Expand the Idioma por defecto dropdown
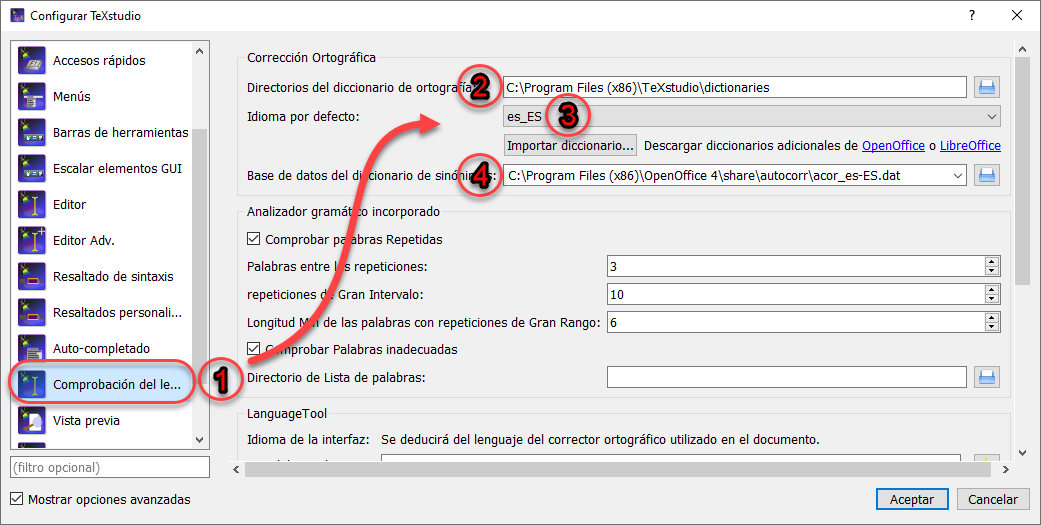The width and height of the screenshot is (1041, 525). (x=991, y=116)
